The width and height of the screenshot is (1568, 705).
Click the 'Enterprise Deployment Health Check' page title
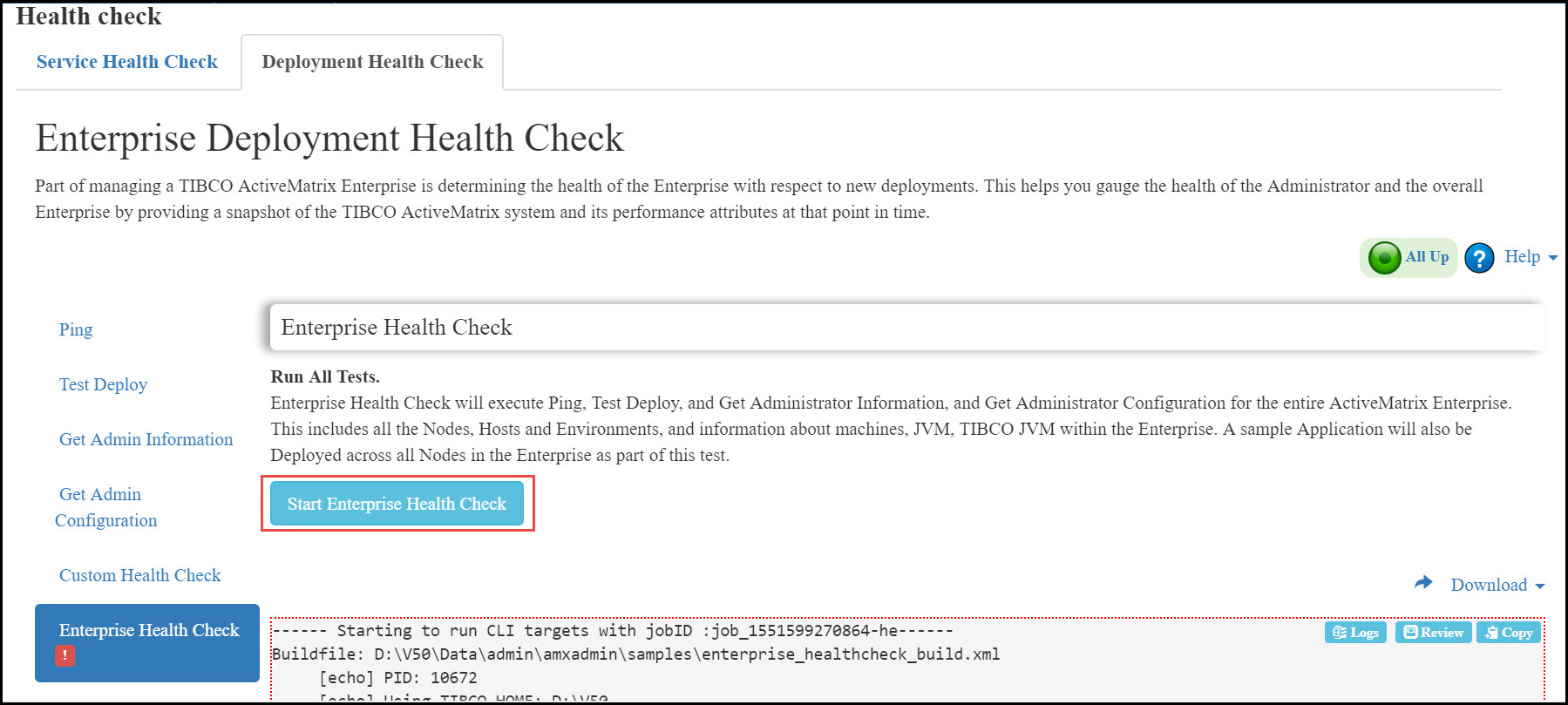[329, 138]
